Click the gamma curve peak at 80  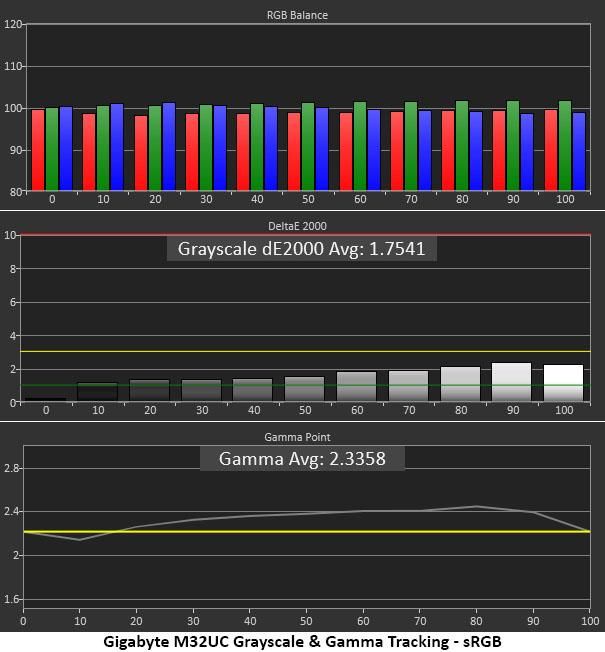477,506
